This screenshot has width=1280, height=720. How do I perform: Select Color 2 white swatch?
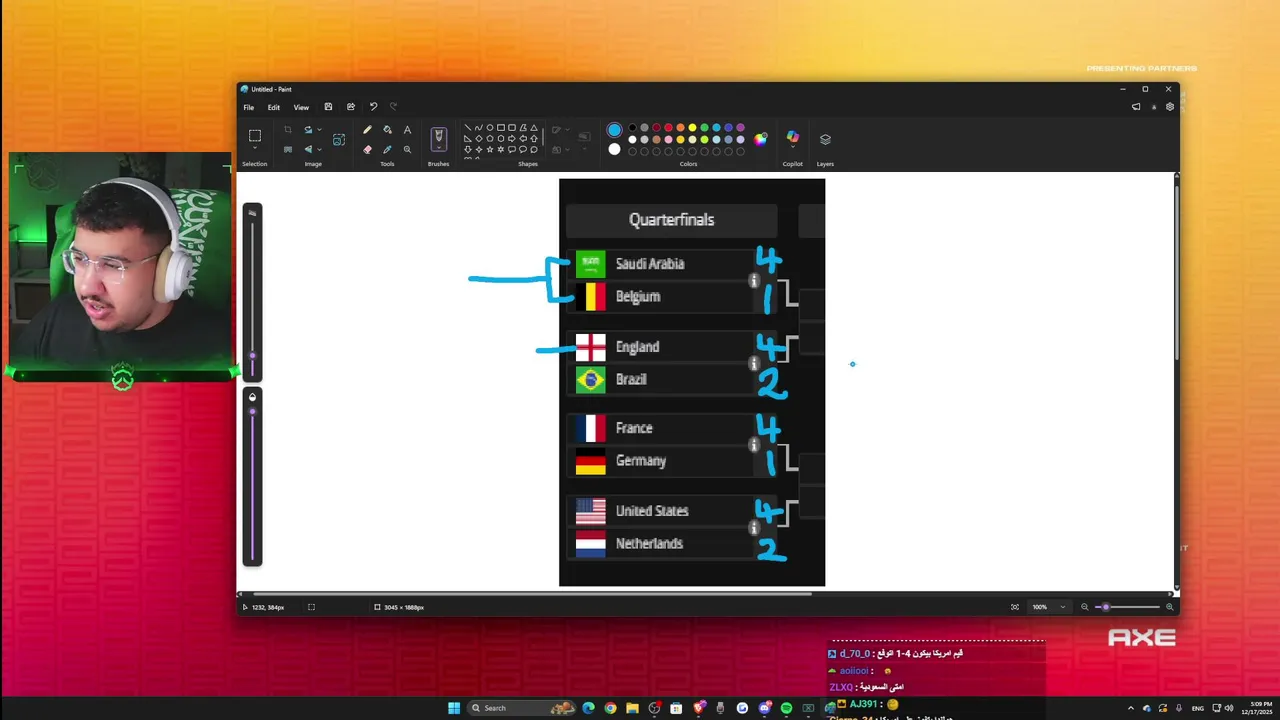(x=614, y=149)
